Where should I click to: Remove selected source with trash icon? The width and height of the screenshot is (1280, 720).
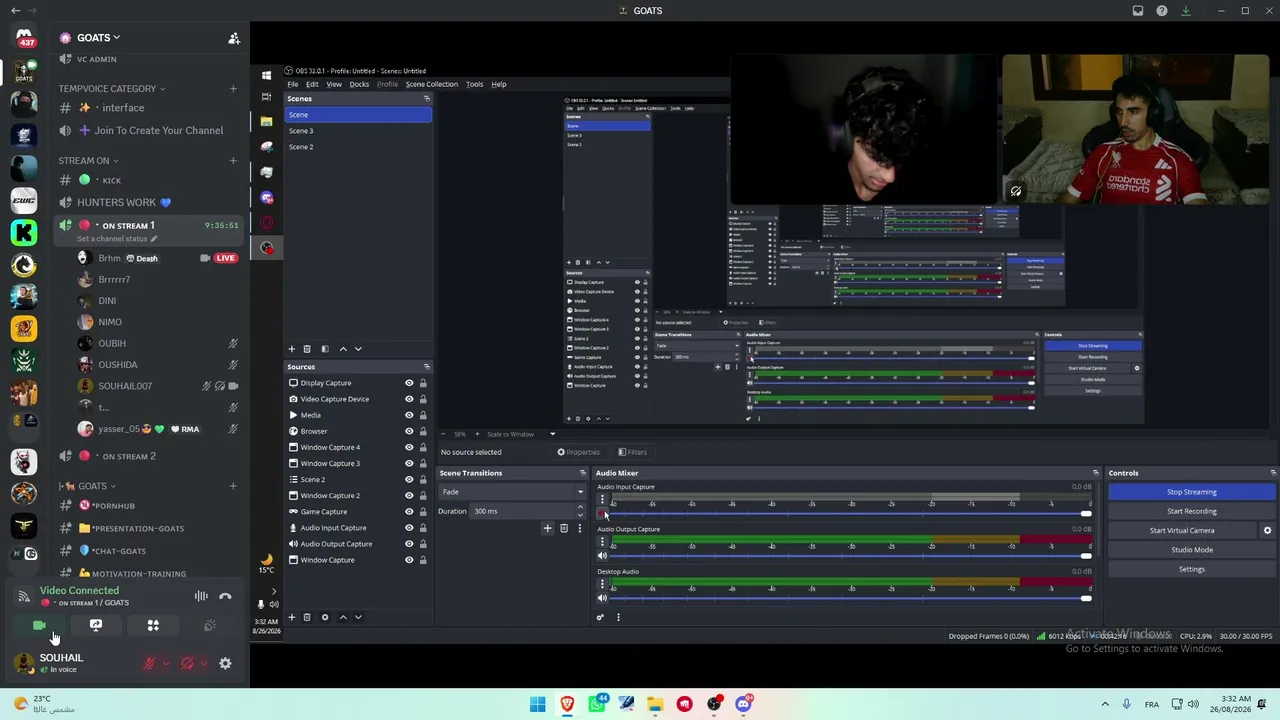(307, 617)
